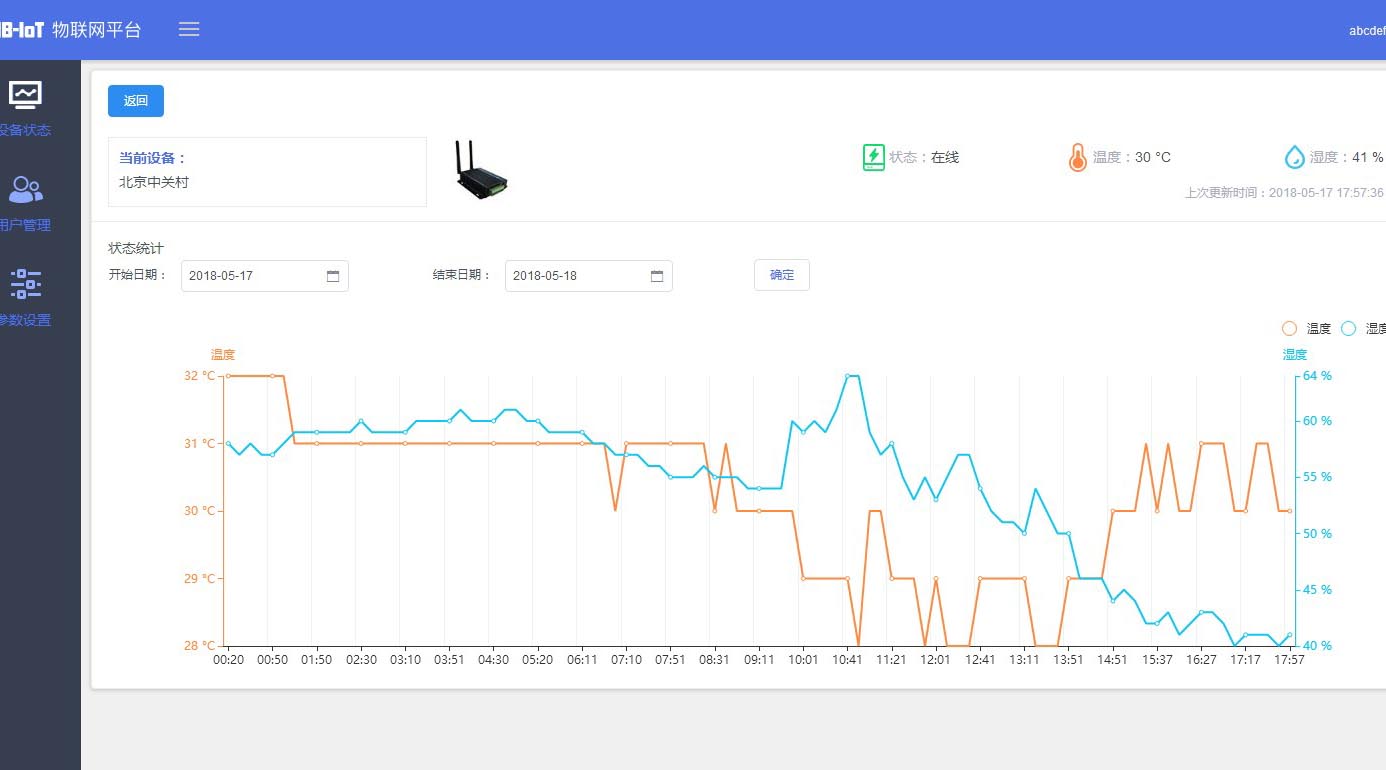Click the blue water drop humidity icon
The image size is (1386, 770).
1294,157
